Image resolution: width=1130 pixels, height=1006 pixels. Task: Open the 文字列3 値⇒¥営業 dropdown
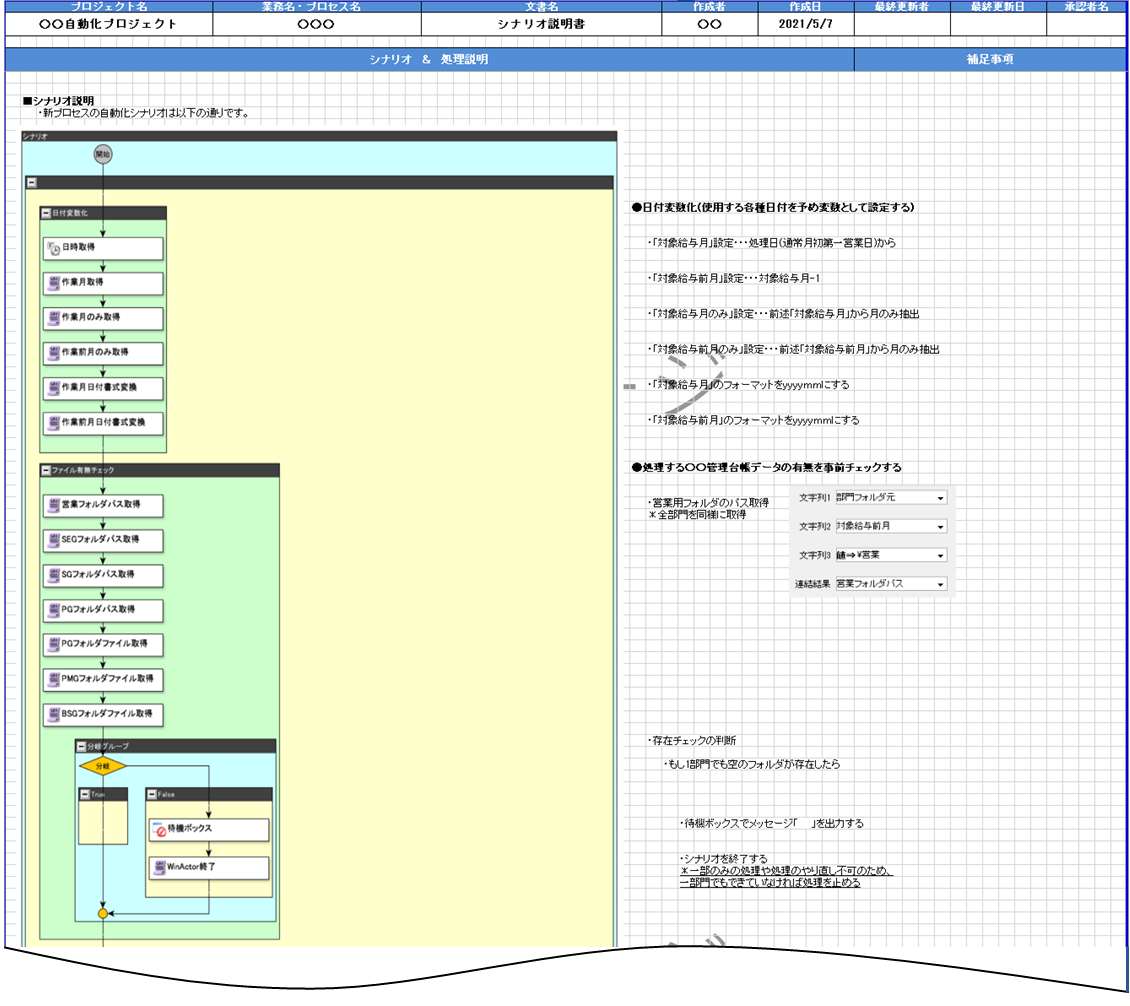click(x=940, y=556)
